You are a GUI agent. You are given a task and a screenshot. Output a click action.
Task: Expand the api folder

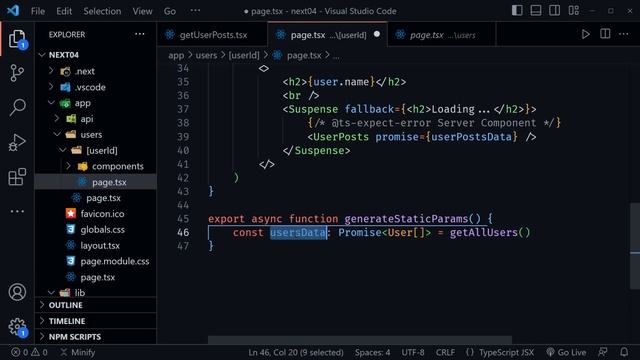[57, 118]
